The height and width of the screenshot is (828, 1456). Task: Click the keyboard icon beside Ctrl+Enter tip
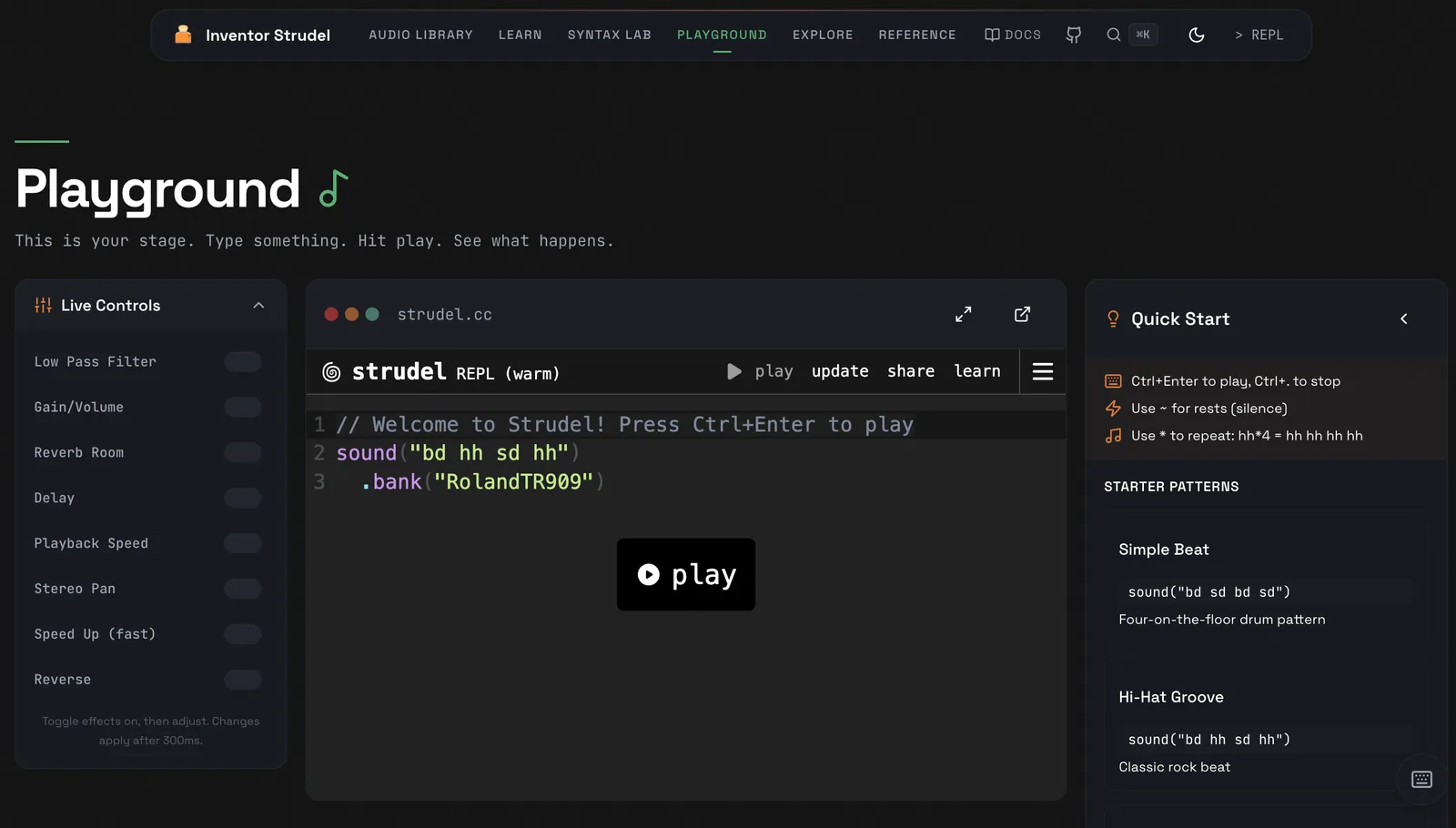point(1113,381)
